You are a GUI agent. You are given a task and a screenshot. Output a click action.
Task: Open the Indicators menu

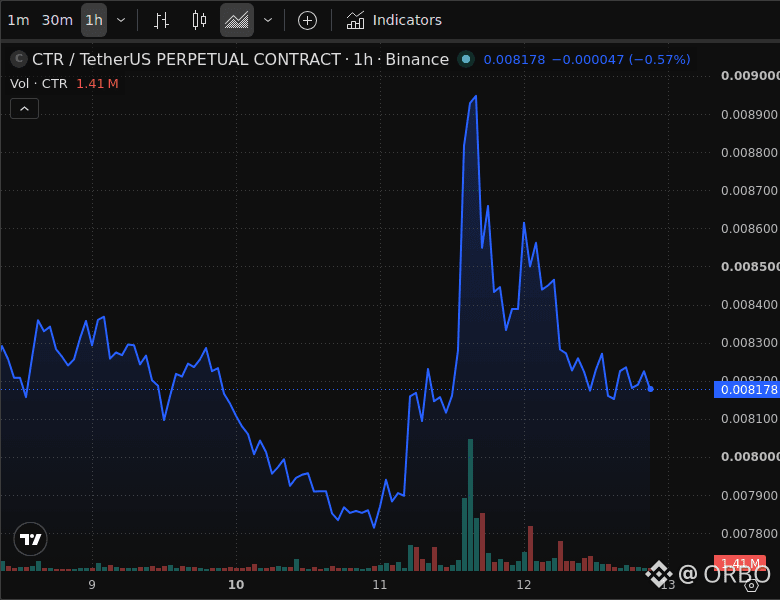click(394, 20)
